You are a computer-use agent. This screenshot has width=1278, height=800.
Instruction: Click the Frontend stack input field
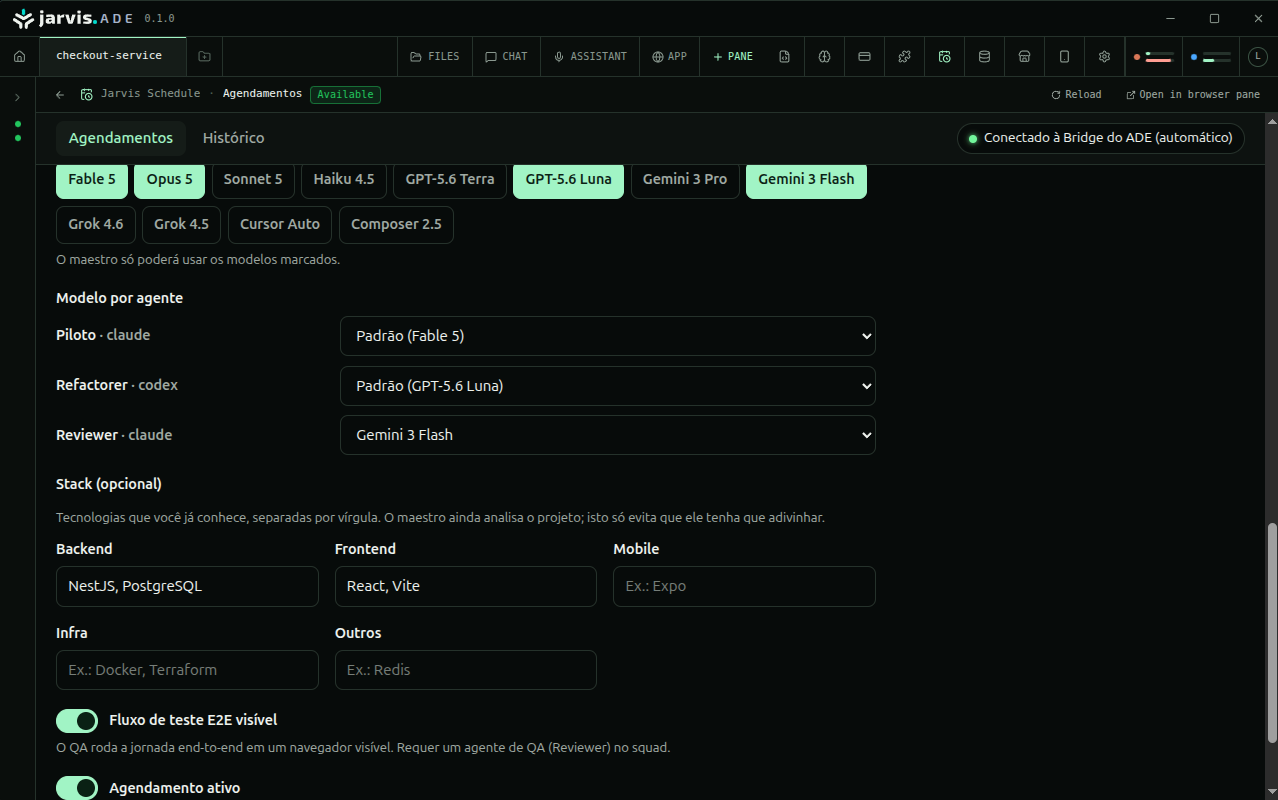pos(466,586)
